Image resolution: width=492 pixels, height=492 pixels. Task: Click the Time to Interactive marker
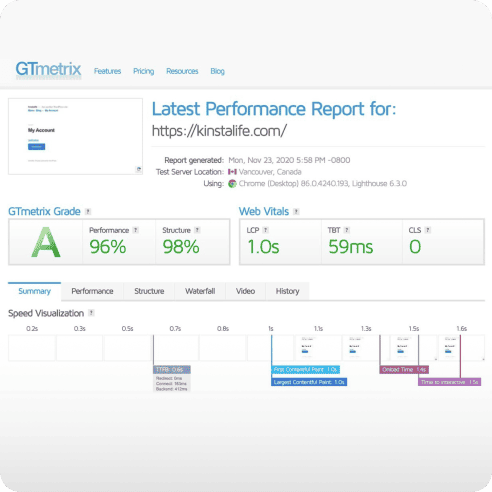(450, 382)
